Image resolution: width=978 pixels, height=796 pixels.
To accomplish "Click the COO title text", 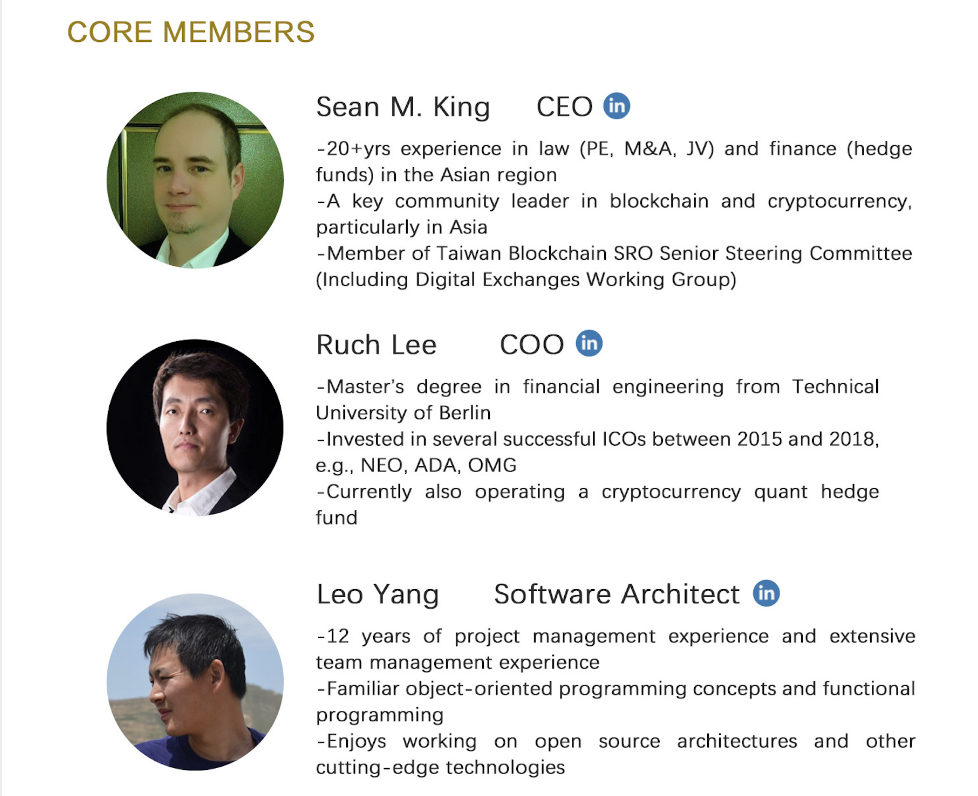I will tap(532, 345).
